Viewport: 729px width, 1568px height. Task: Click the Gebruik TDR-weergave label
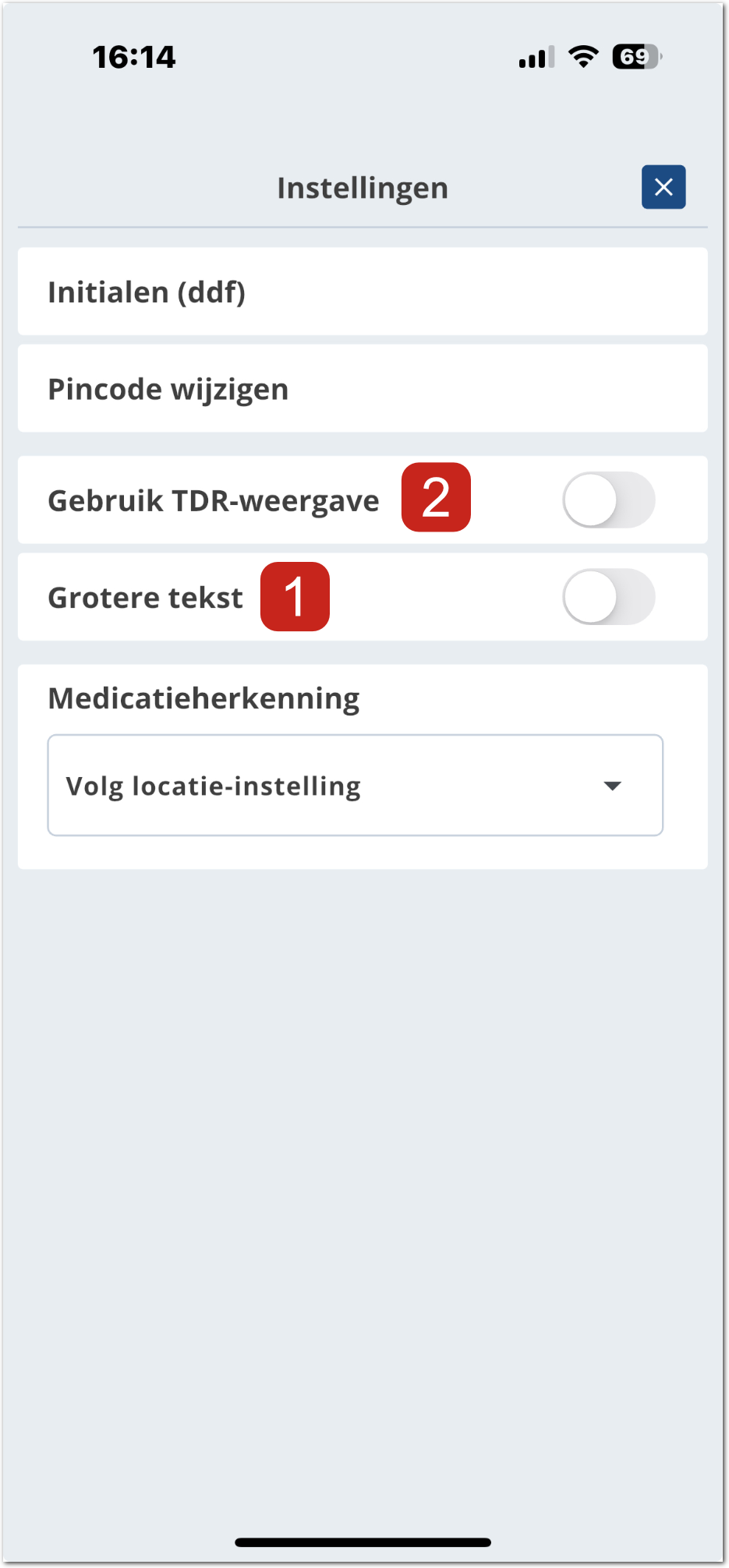point(214,500)
